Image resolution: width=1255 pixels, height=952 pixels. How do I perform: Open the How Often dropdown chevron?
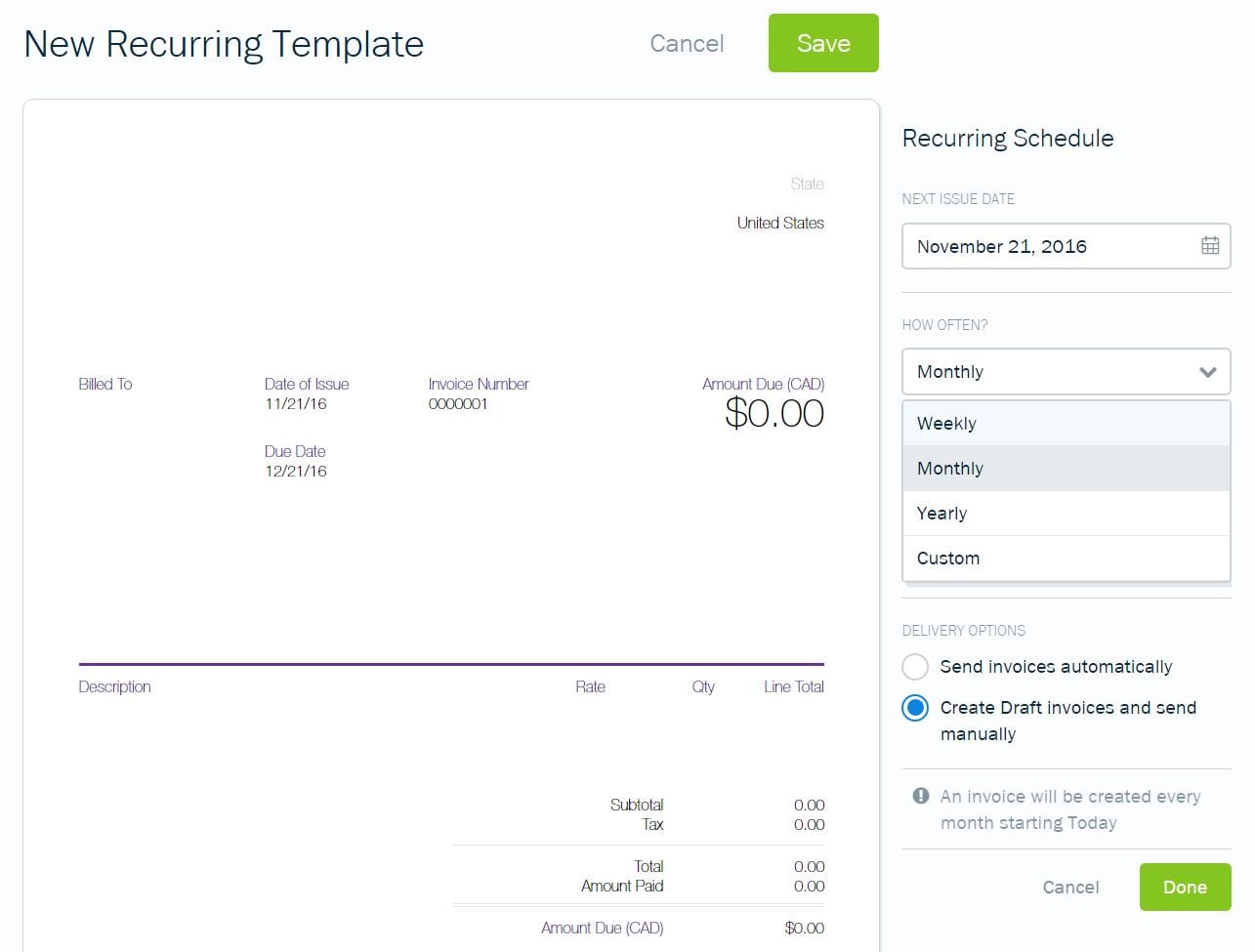[1208, 372]
